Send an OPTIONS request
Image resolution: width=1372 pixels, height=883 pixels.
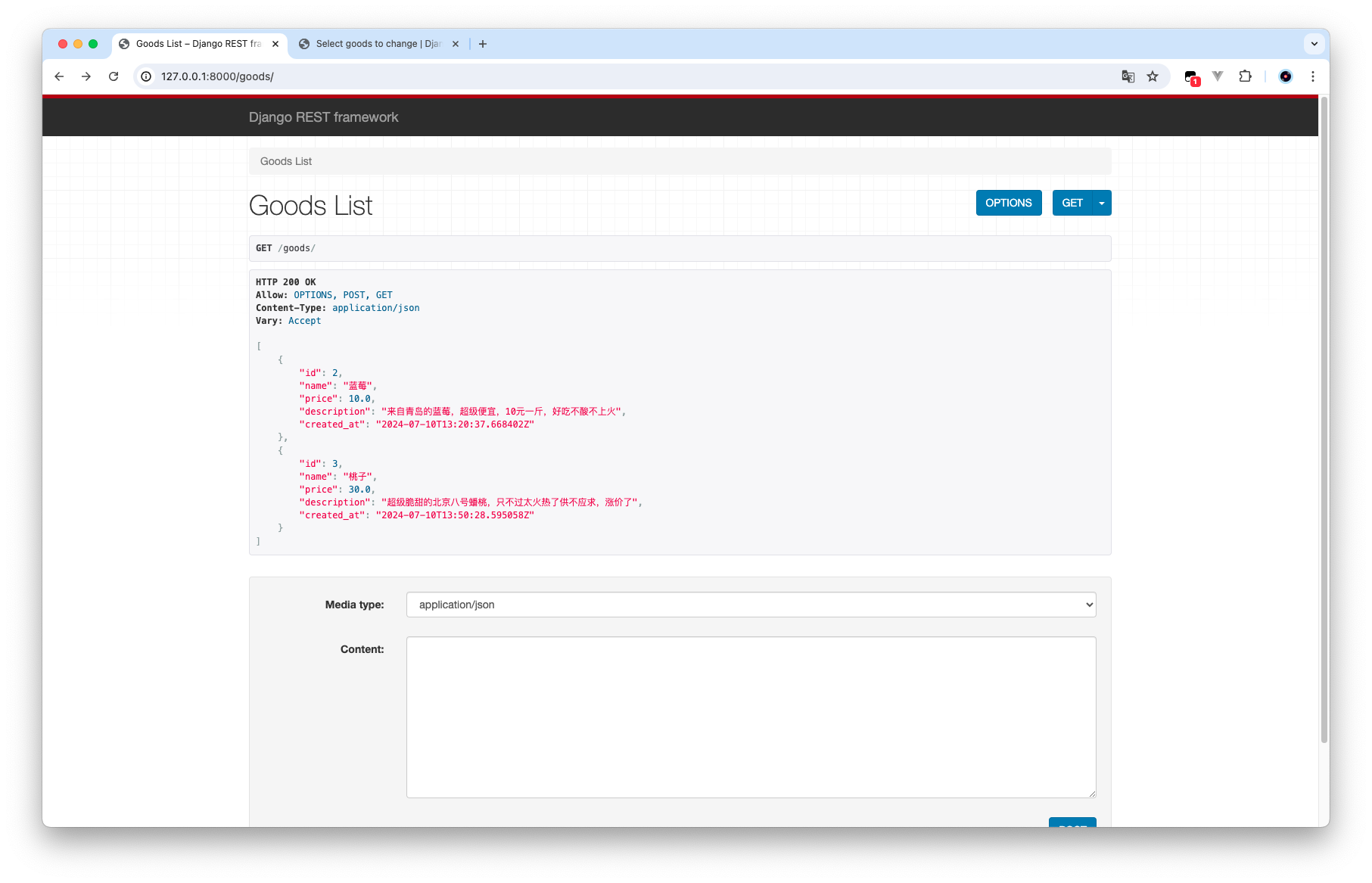(1009, 203)
